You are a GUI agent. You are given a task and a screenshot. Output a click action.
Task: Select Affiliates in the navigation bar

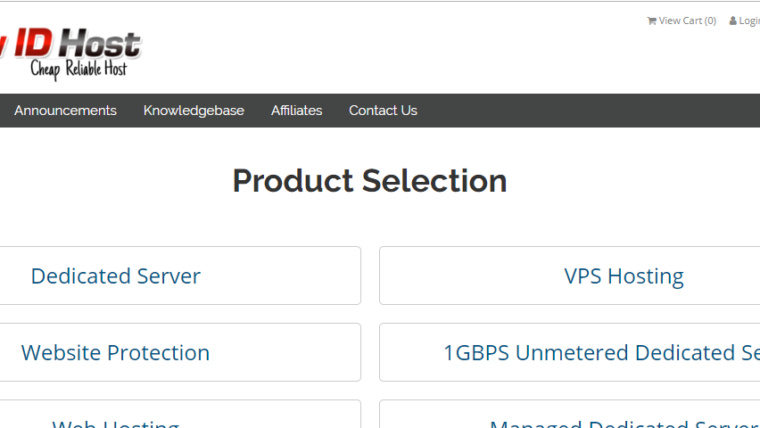click(296, 111)
